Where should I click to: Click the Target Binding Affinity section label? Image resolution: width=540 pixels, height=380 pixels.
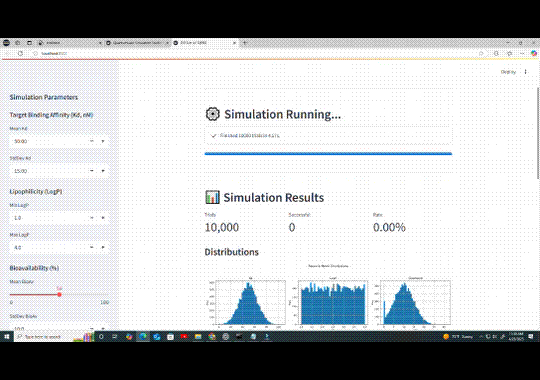51,115
